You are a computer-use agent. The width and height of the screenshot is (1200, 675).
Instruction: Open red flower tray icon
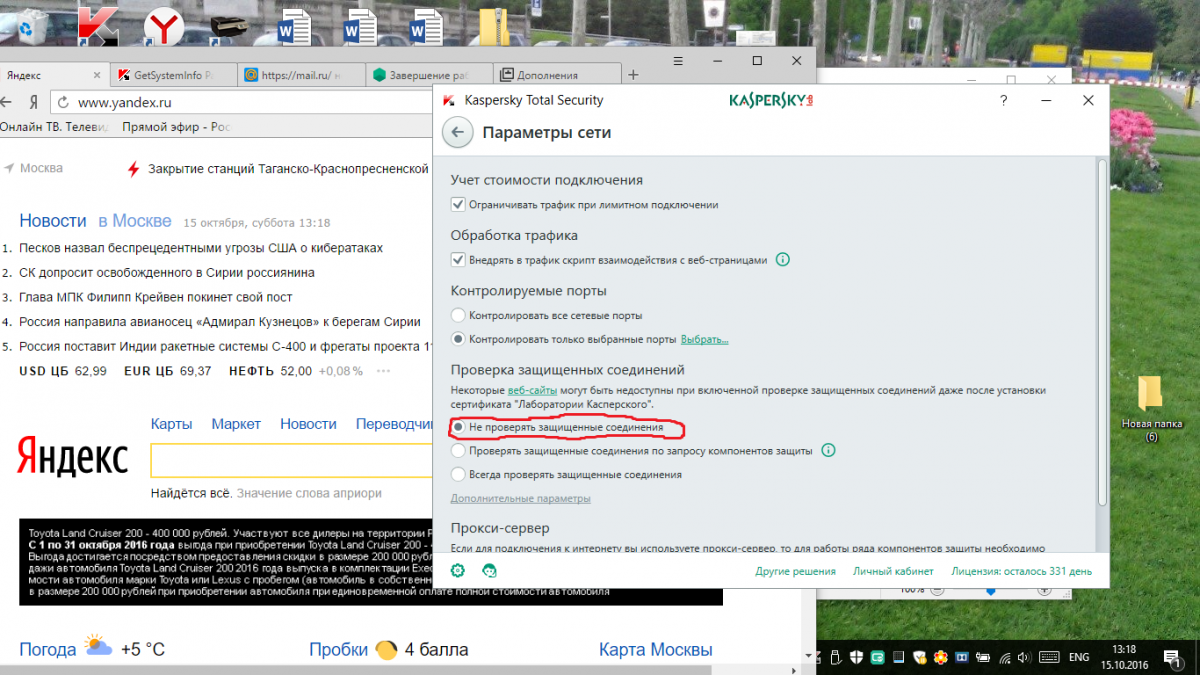coord(941,657)
